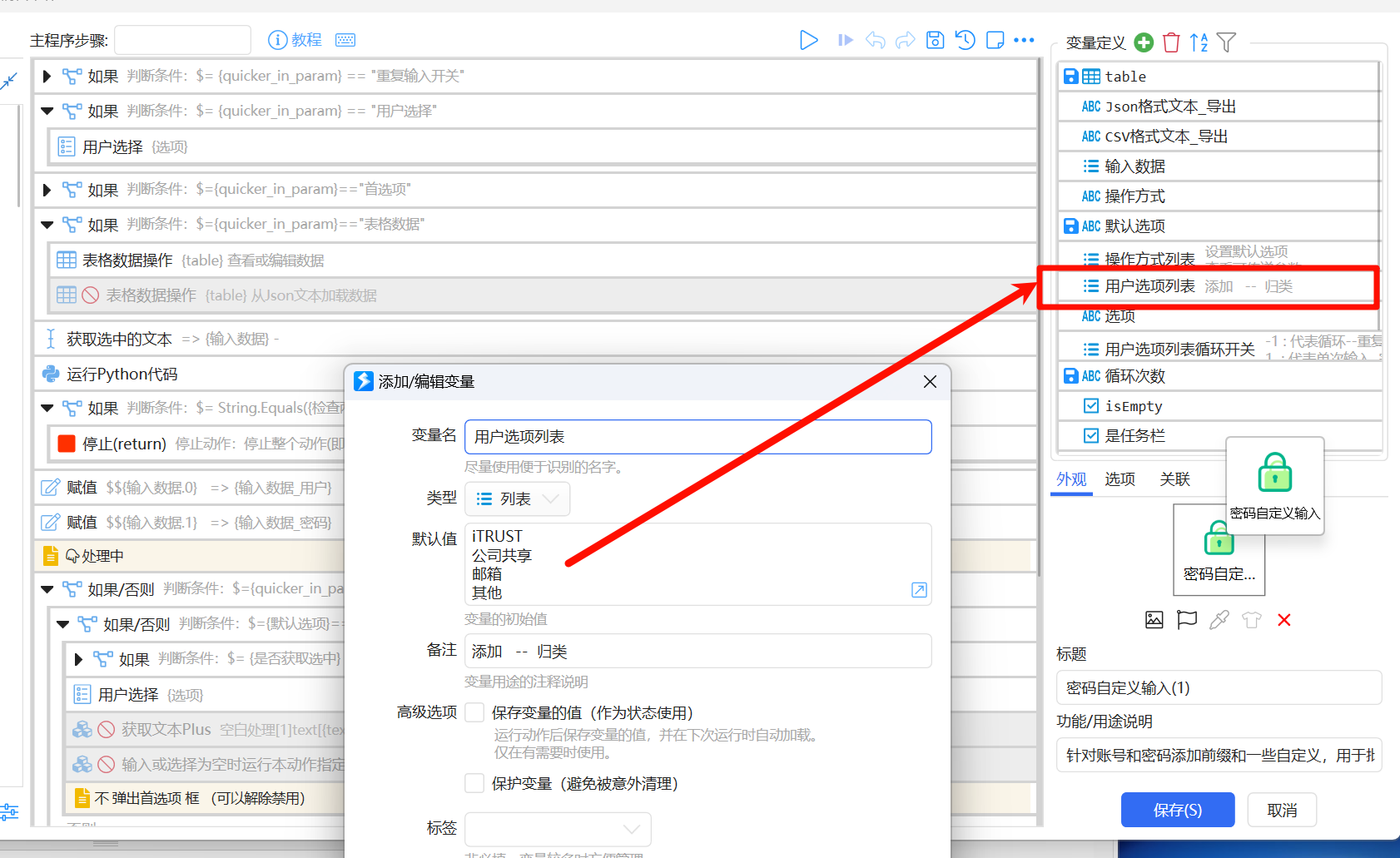Expand default value editor with popup icon
This screenshot has height=858, width=1400.
(919, 590)
